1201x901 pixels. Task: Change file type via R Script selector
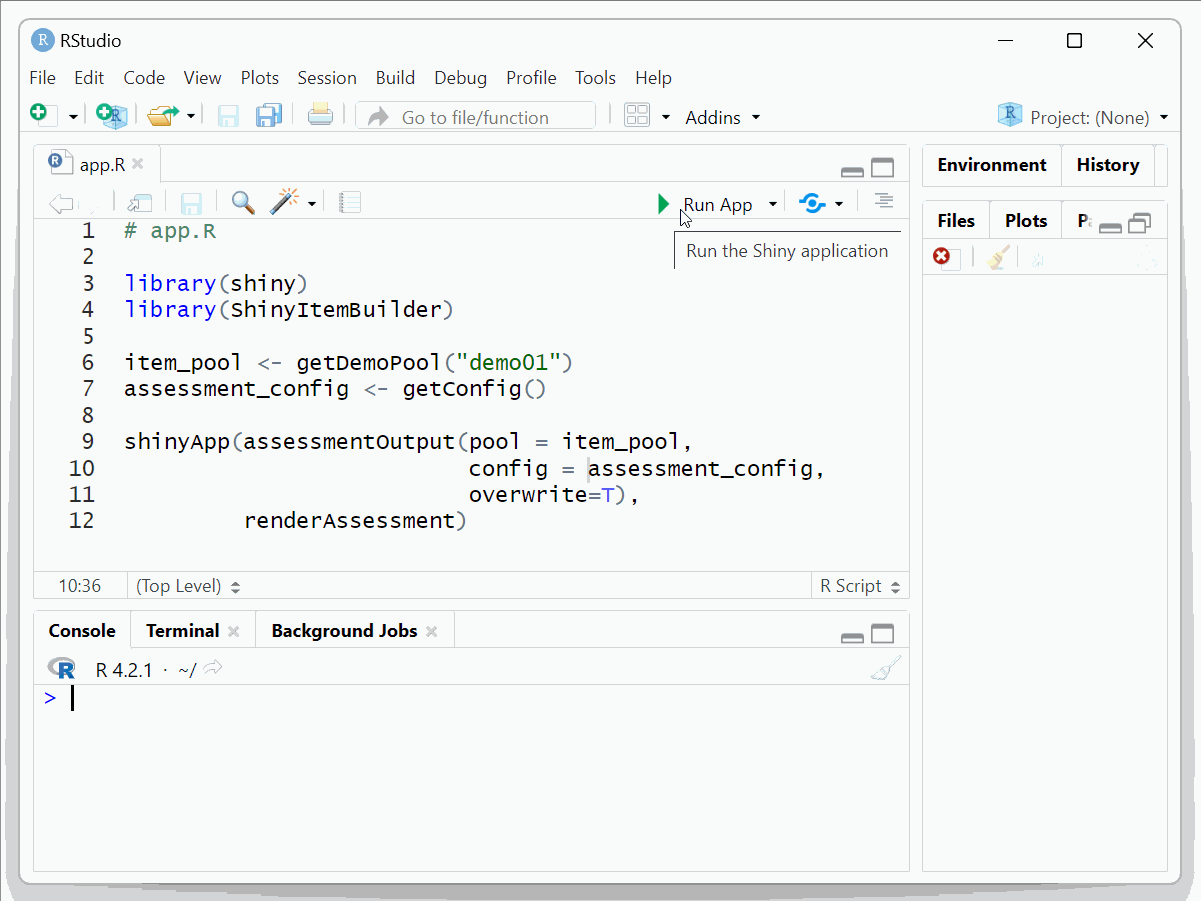860,586
